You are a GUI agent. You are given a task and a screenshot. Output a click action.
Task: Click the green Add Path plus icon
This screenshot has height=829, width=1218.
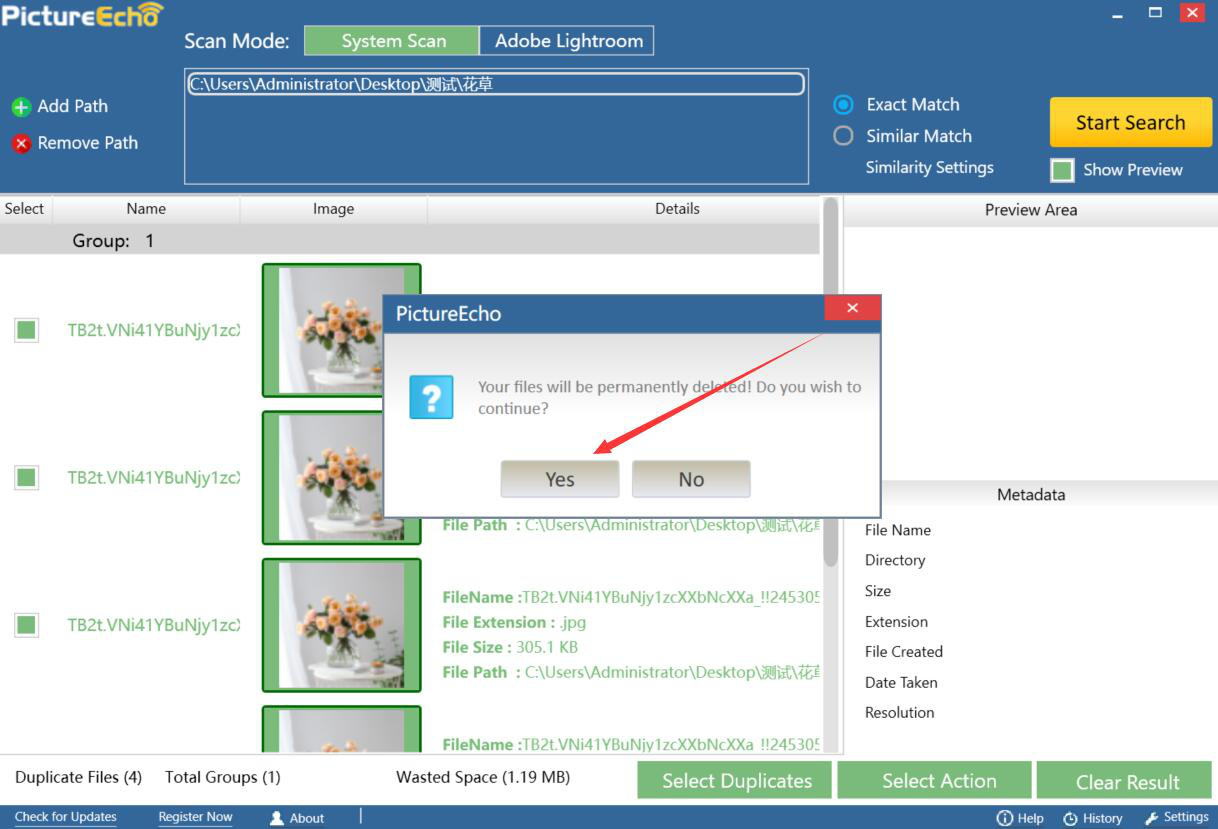(x=21, y=107)
